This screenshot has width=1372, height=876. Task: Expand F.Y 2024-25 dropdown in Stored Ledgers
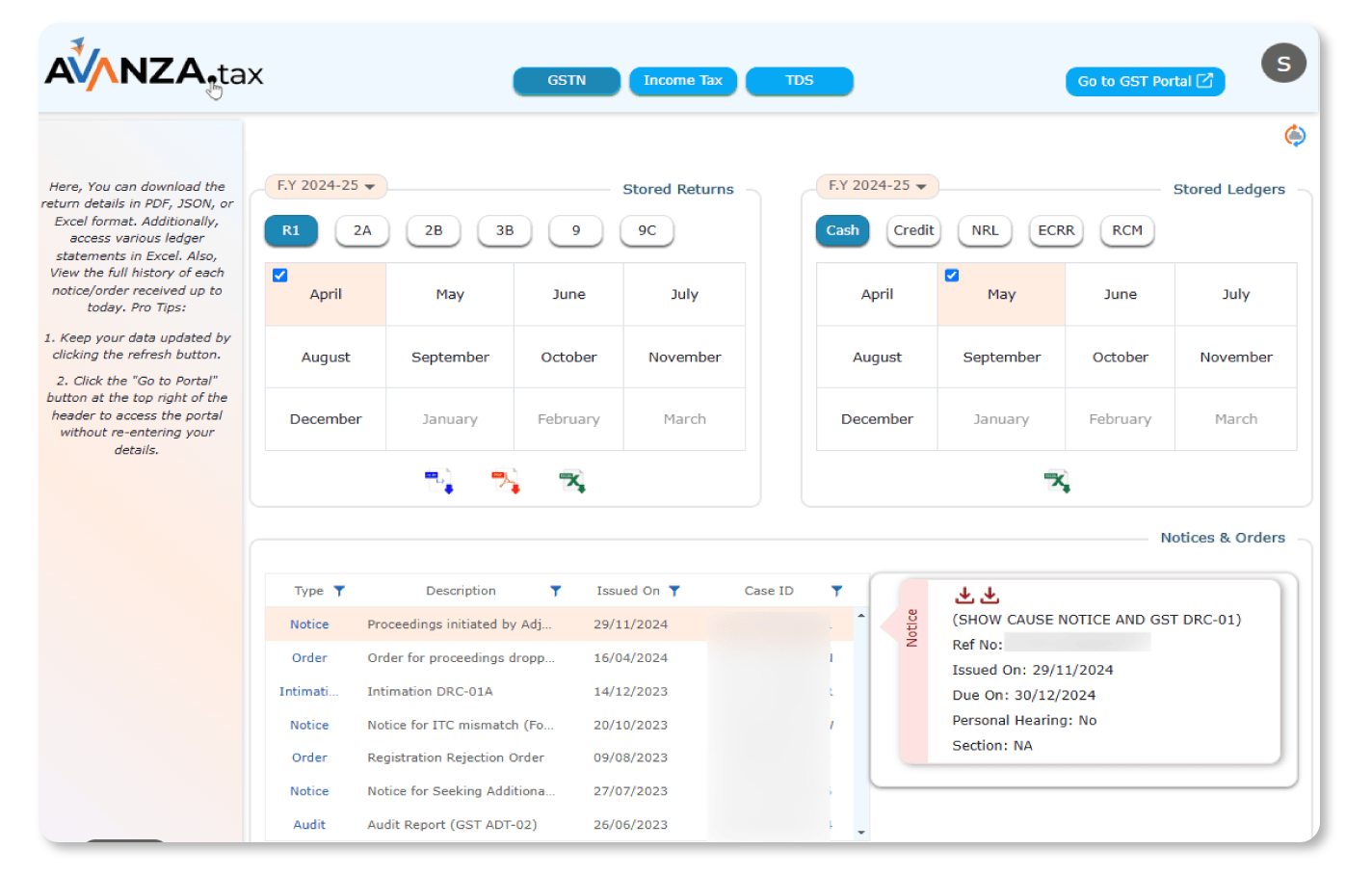click(x=877, y=186)
